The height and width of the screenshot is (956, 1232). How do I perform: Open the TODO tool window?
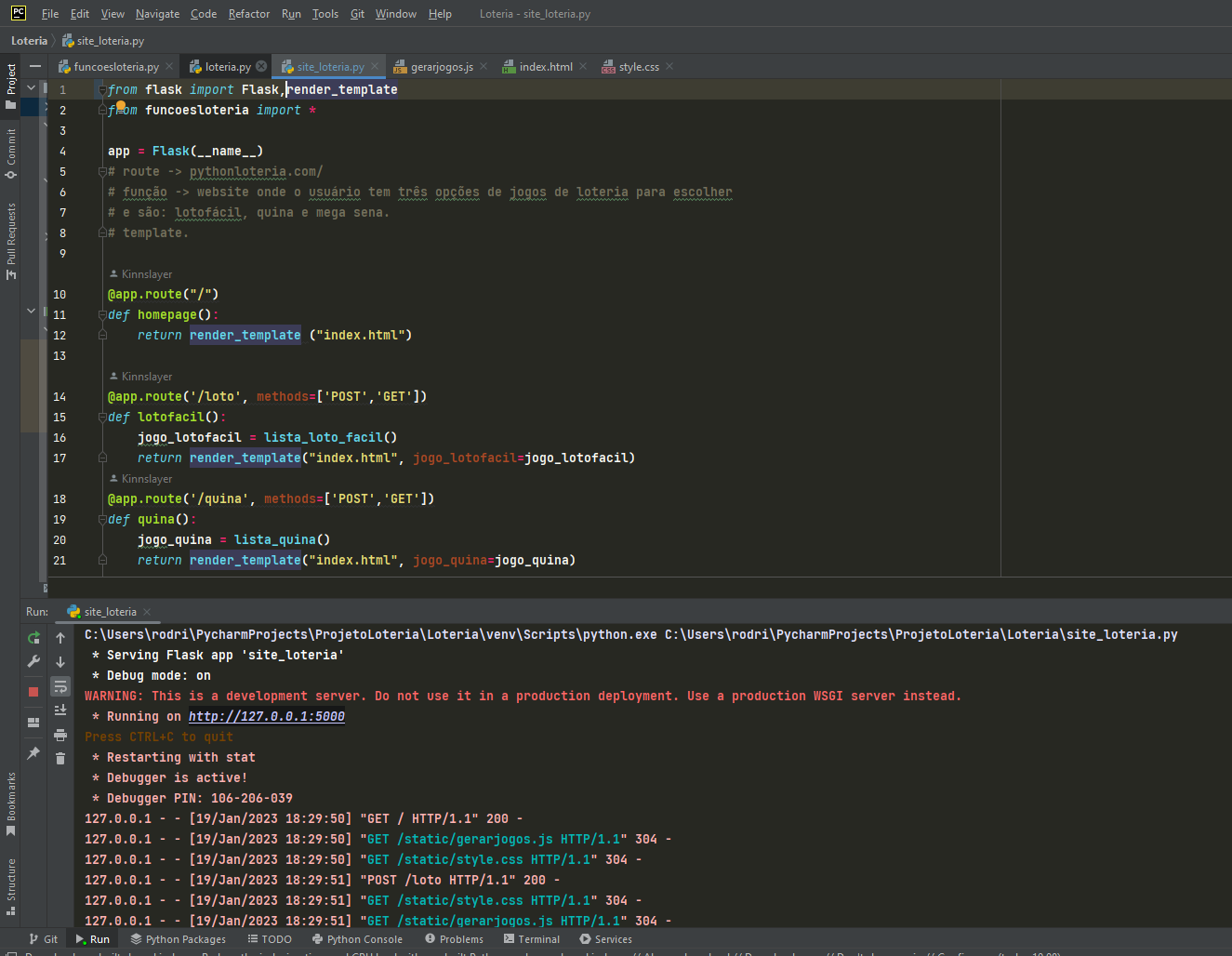point(270,939)
